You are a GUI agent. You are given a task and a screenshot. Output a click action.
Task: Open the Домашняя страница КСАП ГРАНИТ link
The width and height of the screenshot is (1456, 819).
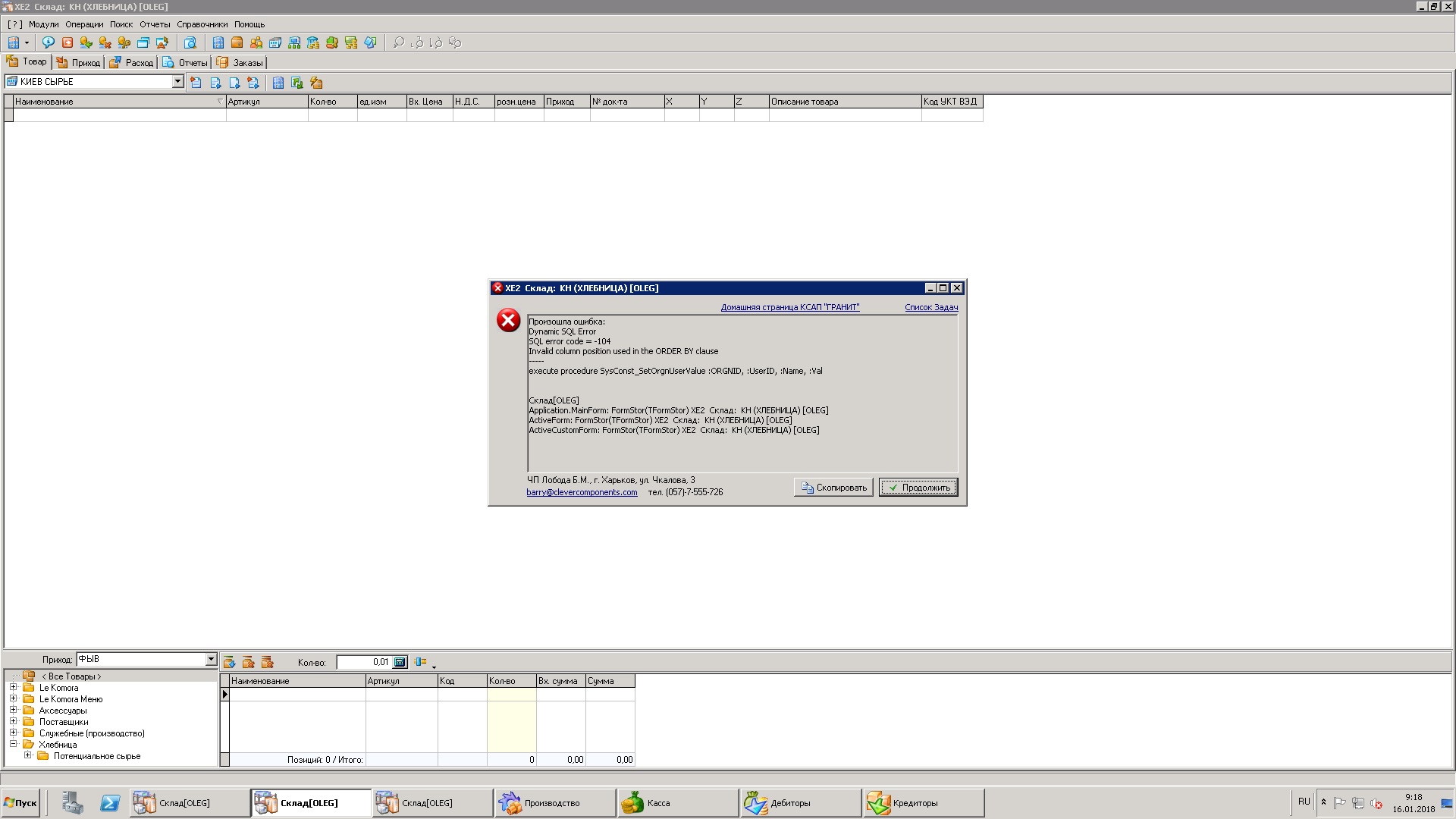(x=789, y=308)
